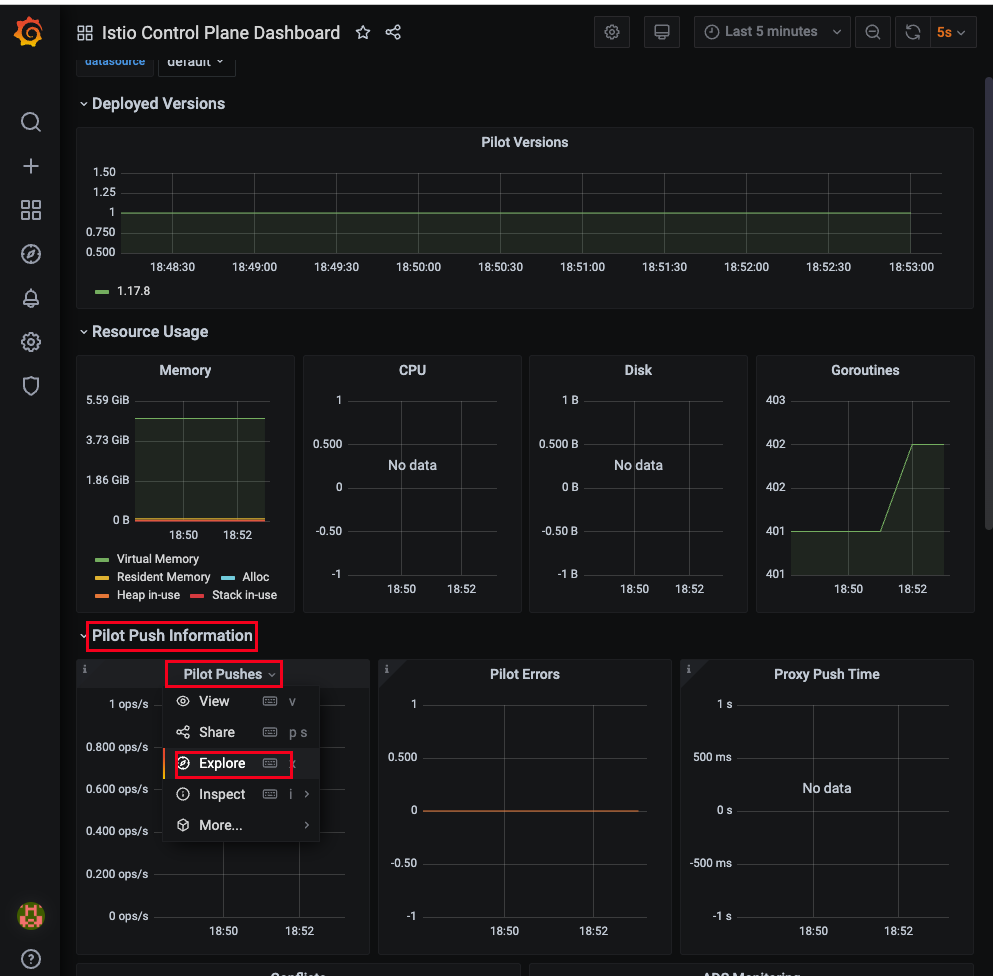Toggle the 1.17.8 legend series
This screenshot has height=976, width=993.
tap(123, 291)
